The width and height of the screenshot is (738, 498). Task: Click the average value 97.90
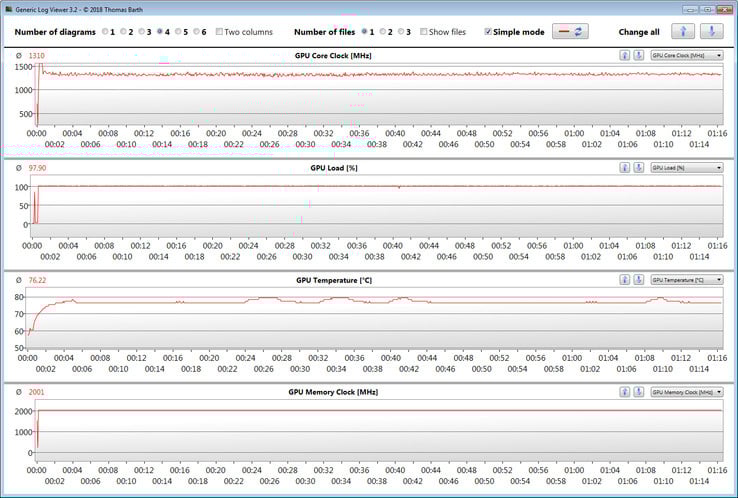click(x=37, y=168)
